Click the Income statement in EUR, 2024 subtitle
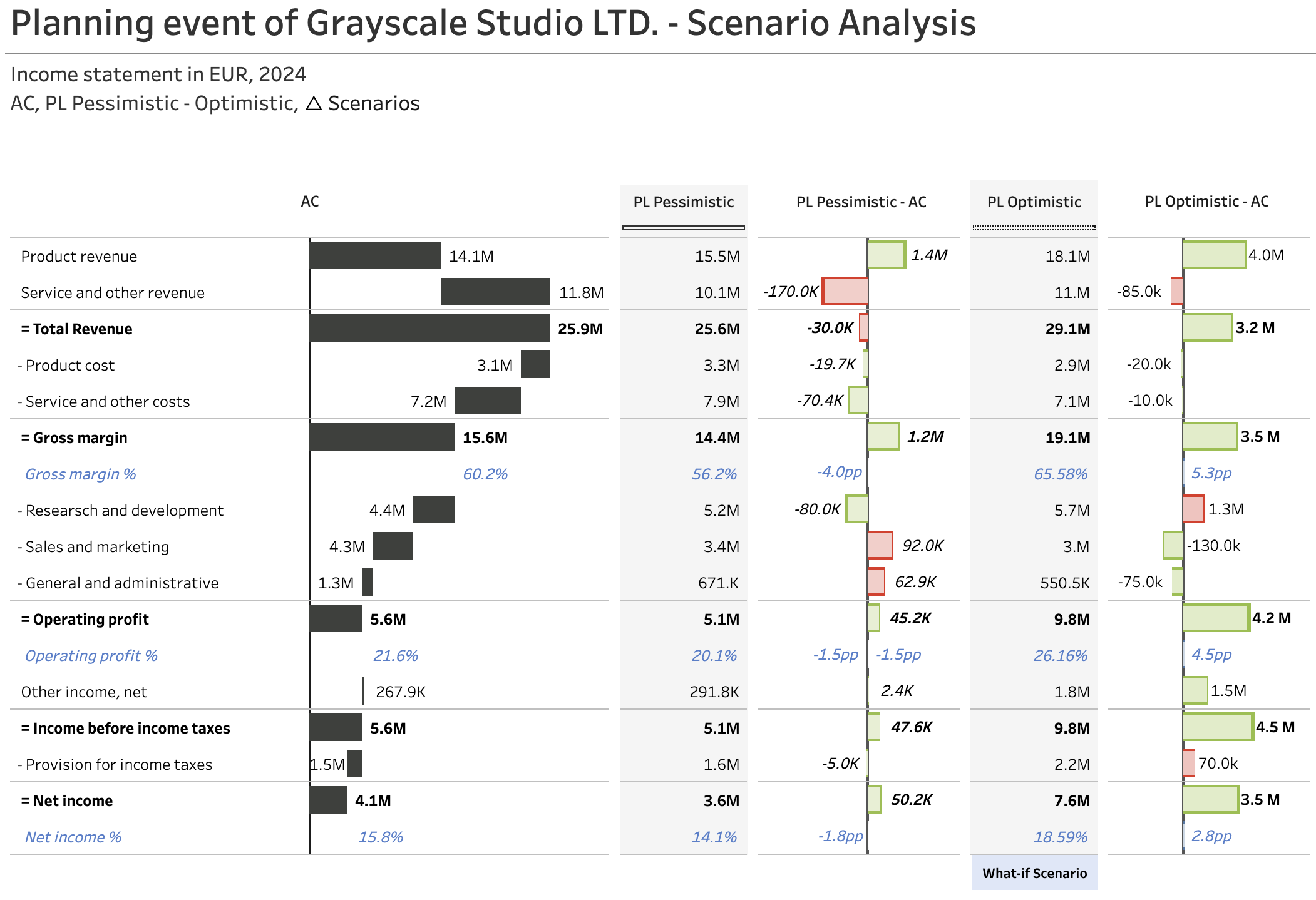This screenshot has height=900, width=1316. pos(158,74)
